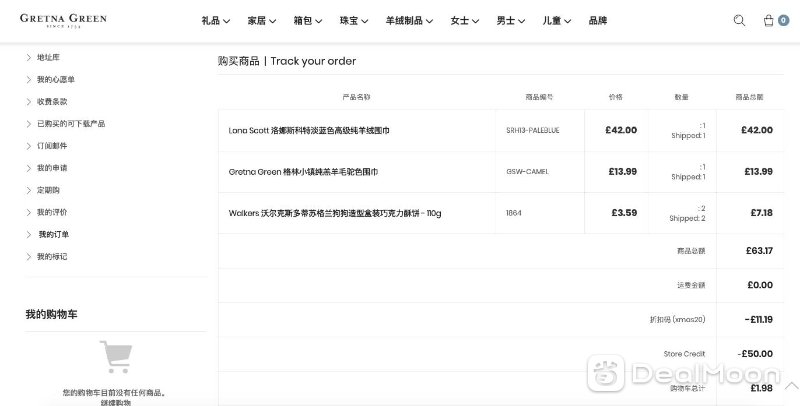
Task: Open 定期购 in the sidebar
Action: [48, 190]
